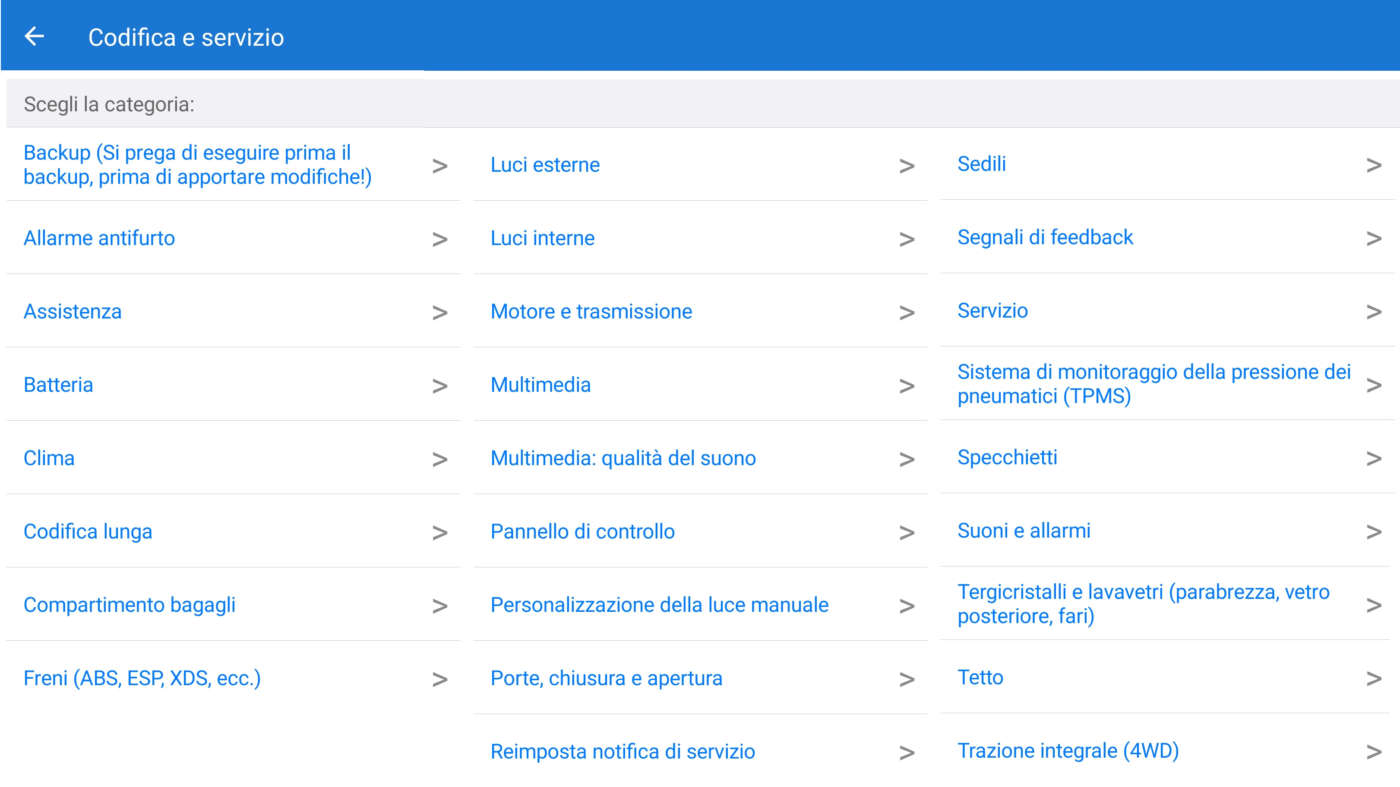Open Motore e trasmissione

pyautogui.click(x=591, y=311)
